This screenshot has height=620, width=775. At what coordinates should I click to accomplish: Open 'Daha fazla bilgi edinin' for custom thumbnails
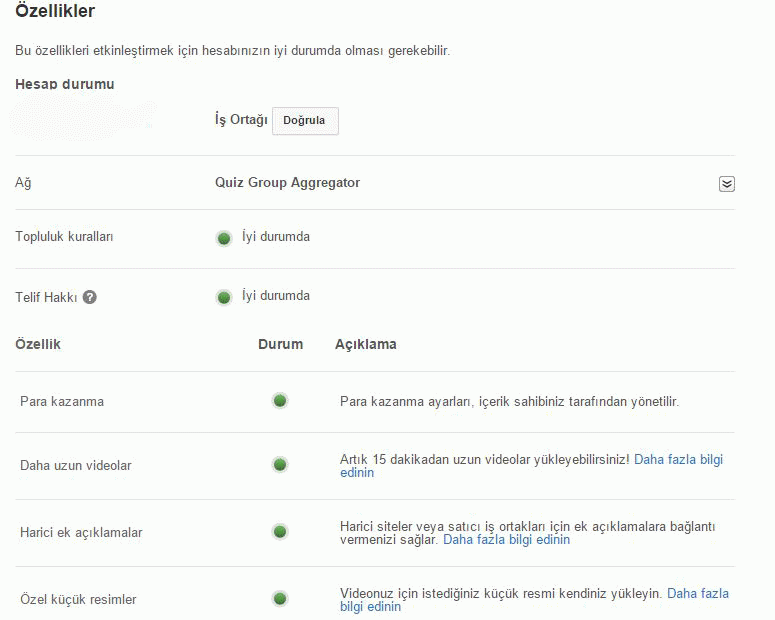pyautogui.click(x=697, y=593)
